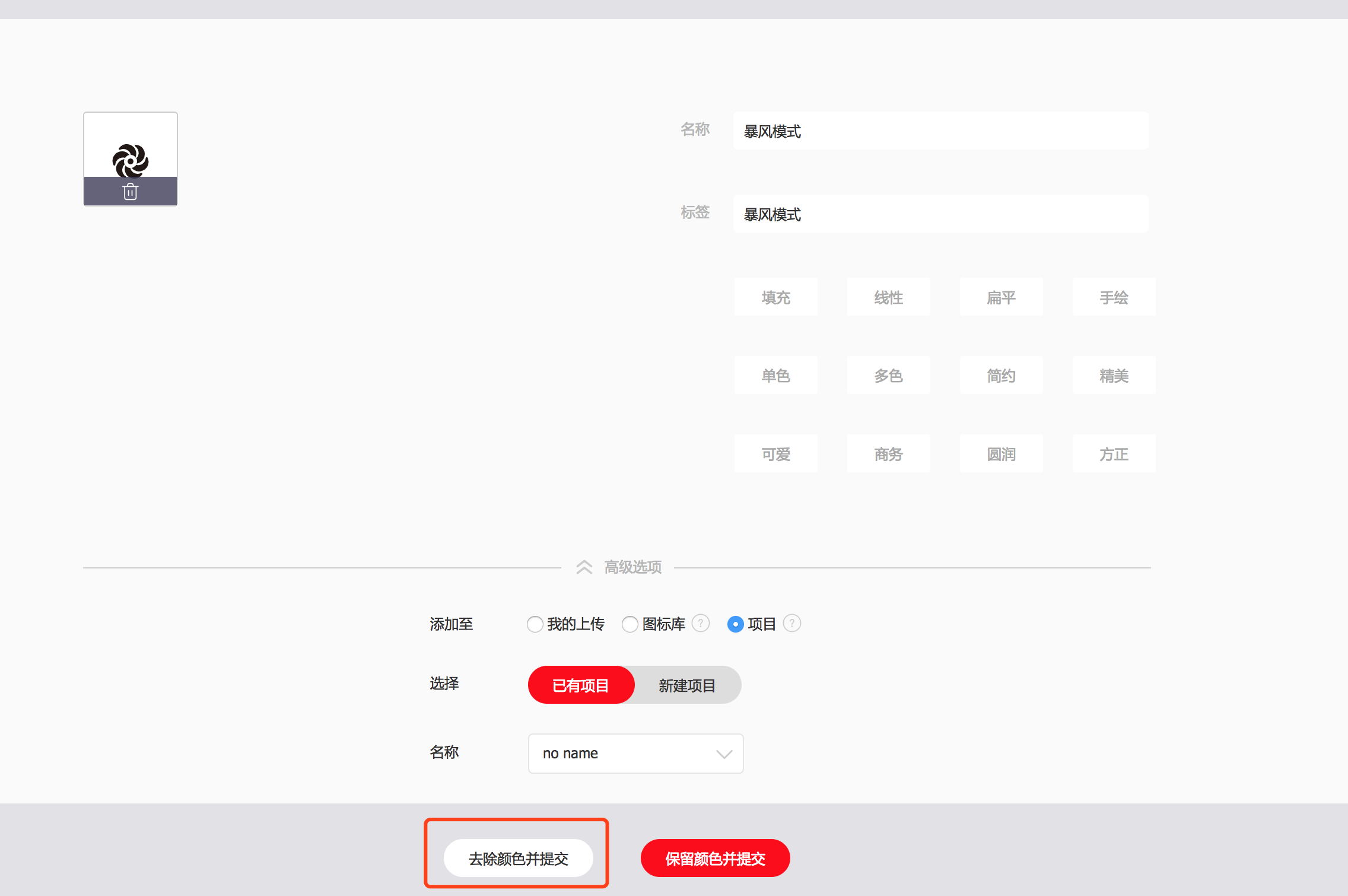Viewport: 1348px width, 896px height.
Task: Select the 项目 radio option
Action: click(x=735, y=624)
